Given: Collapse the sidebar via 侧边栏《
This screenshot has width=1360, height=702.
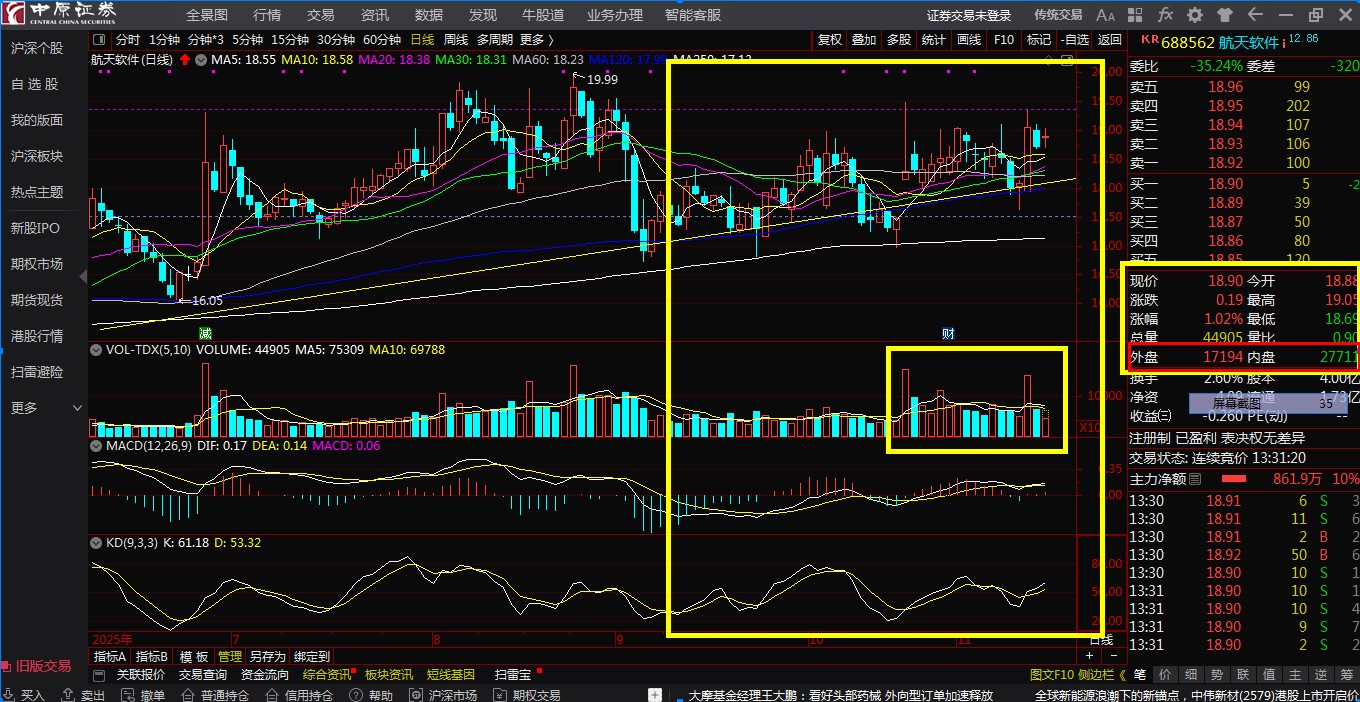Looking at the screenshot, I should pyautogui.click(x=1102, y=675).
